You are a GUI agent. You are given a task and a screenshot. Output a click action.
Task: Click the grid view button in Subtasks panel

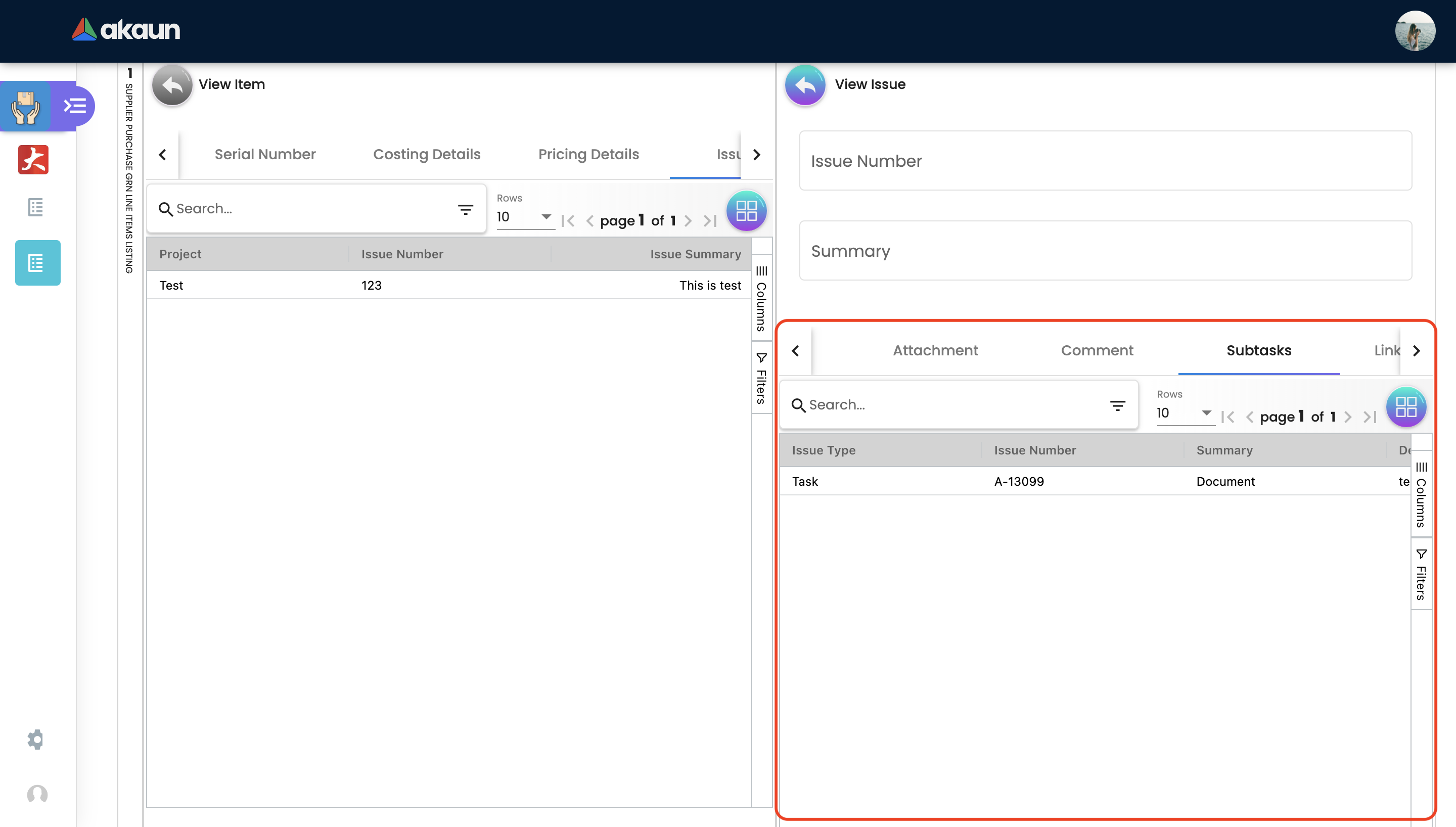point(1405,407)
